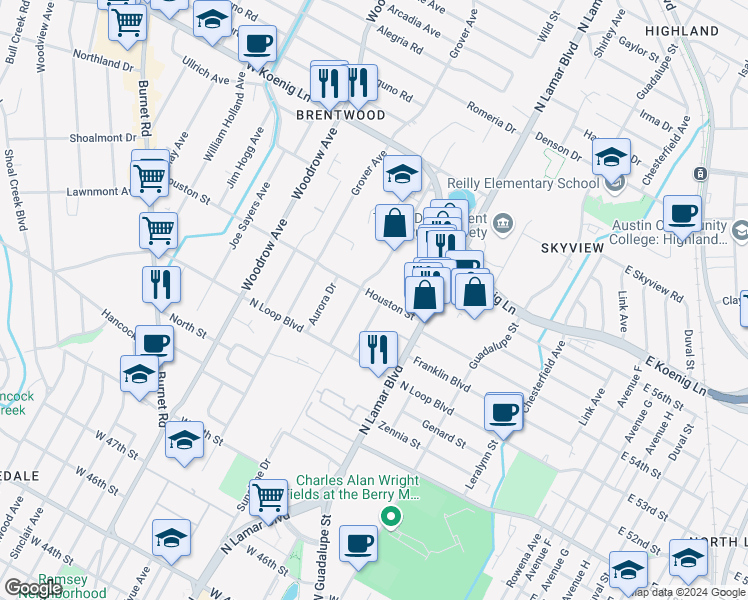Select the coffee cup marker on W Koenig Ln
748x600 pixels.
pos(257,45)
